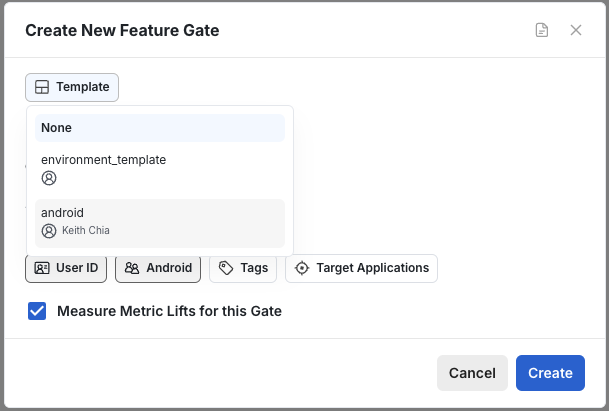Click the tag icon on Tags button
The height and width of the screenshot is (411, 609).
tap(226, 268)
